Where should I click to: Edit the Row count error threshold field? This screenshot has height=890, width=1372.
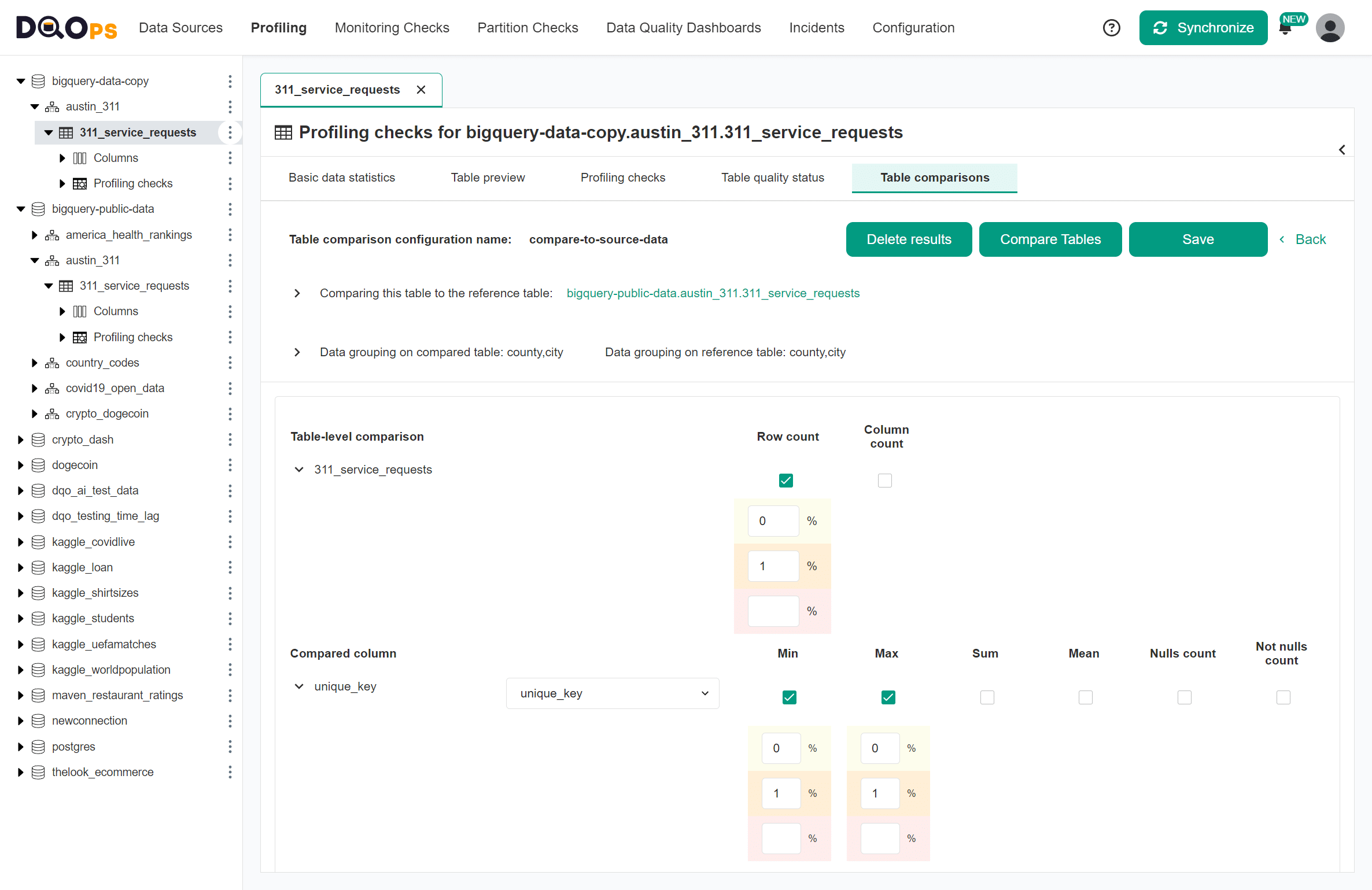[773, 566]
